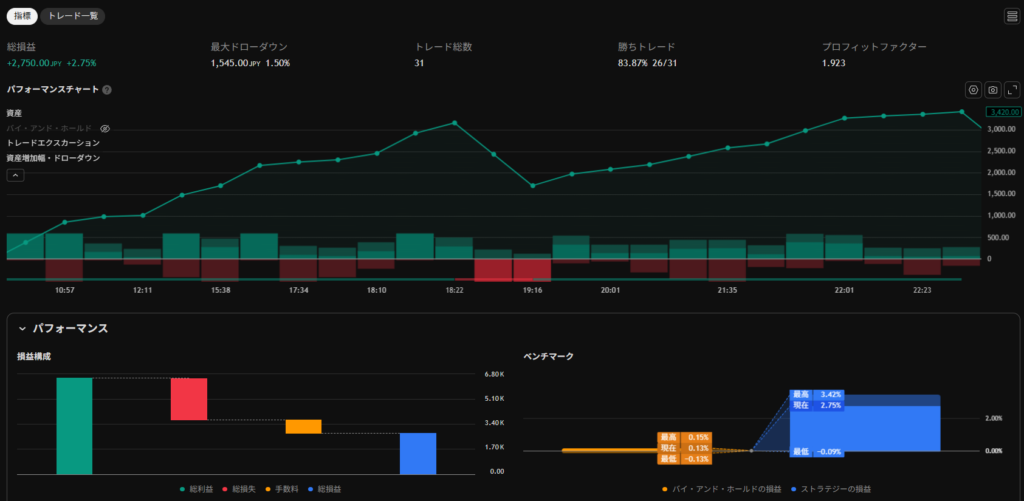Image resolution: width=1024 pixels, height=501 pixels.
Task: Toggle visibility of バイ・アンド・ホールド series
Action: 105,129
